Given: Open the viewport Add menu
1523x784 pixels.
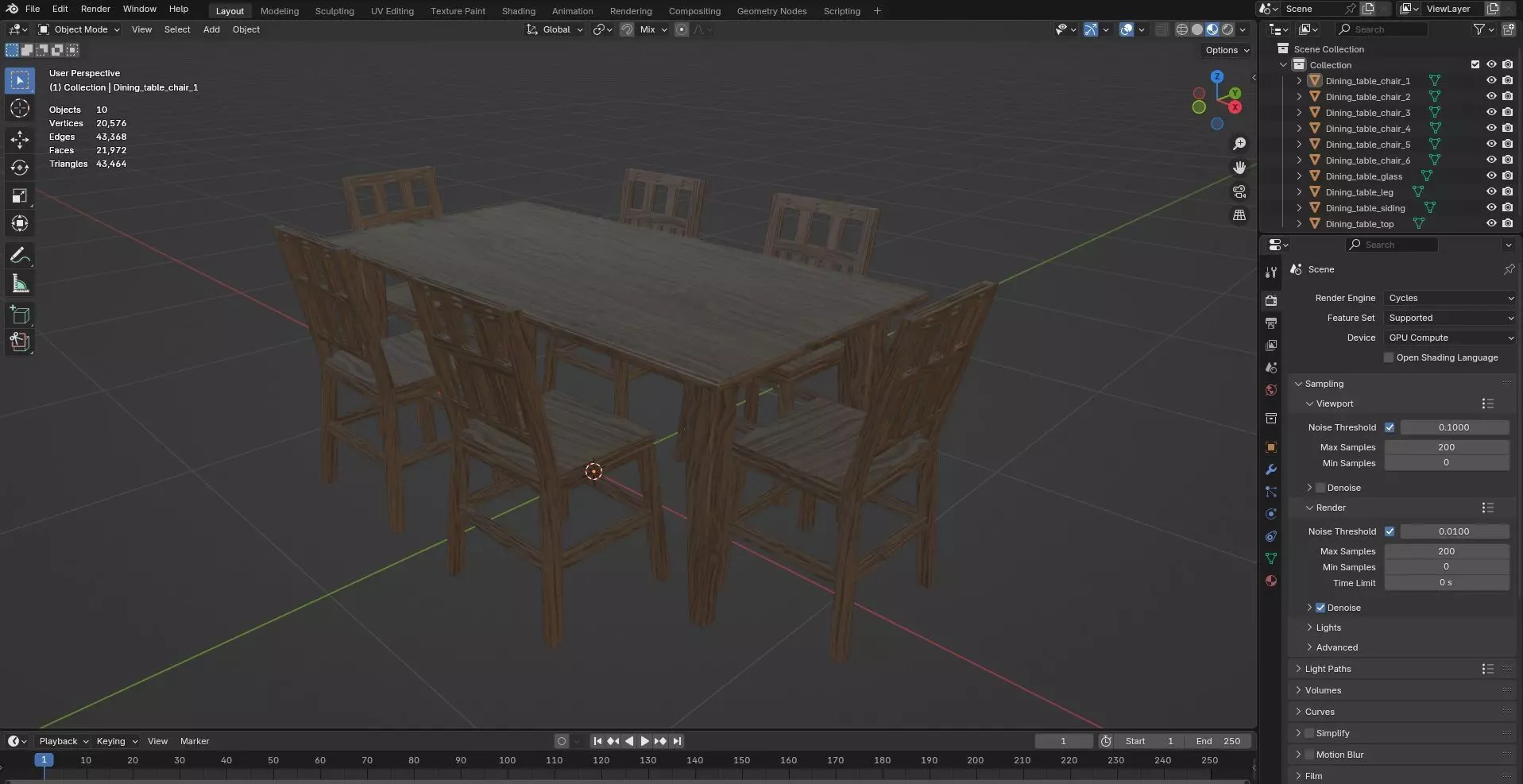Looking at the screenshot, I should point(211,29).
